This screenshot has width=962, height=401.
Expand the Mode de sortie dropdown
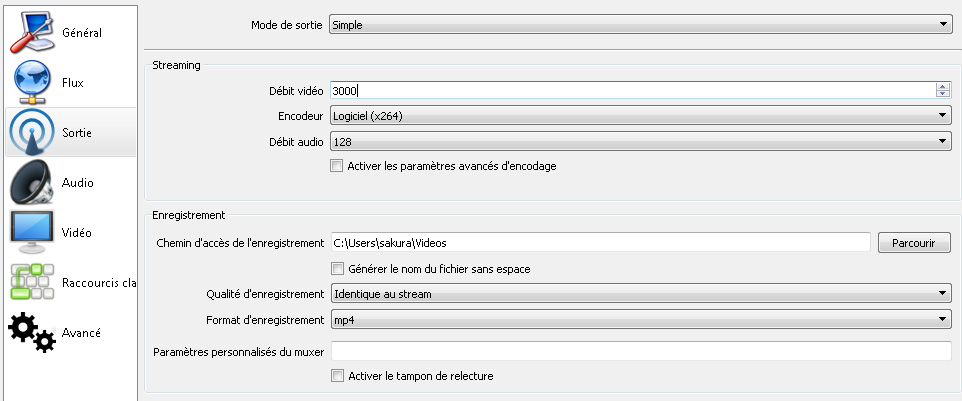click(641, 25)
